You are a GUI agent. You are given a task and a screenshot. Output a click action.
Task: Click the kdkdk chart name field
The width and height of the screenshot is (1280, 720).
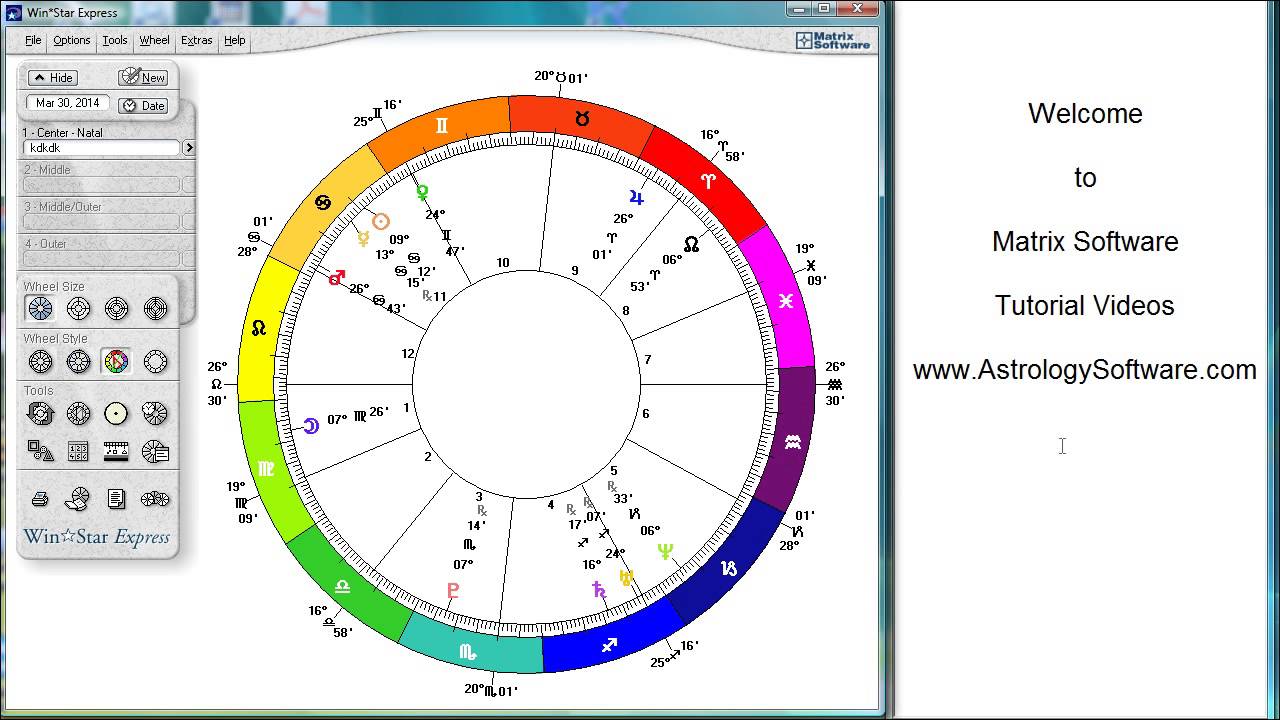[101, 148]
